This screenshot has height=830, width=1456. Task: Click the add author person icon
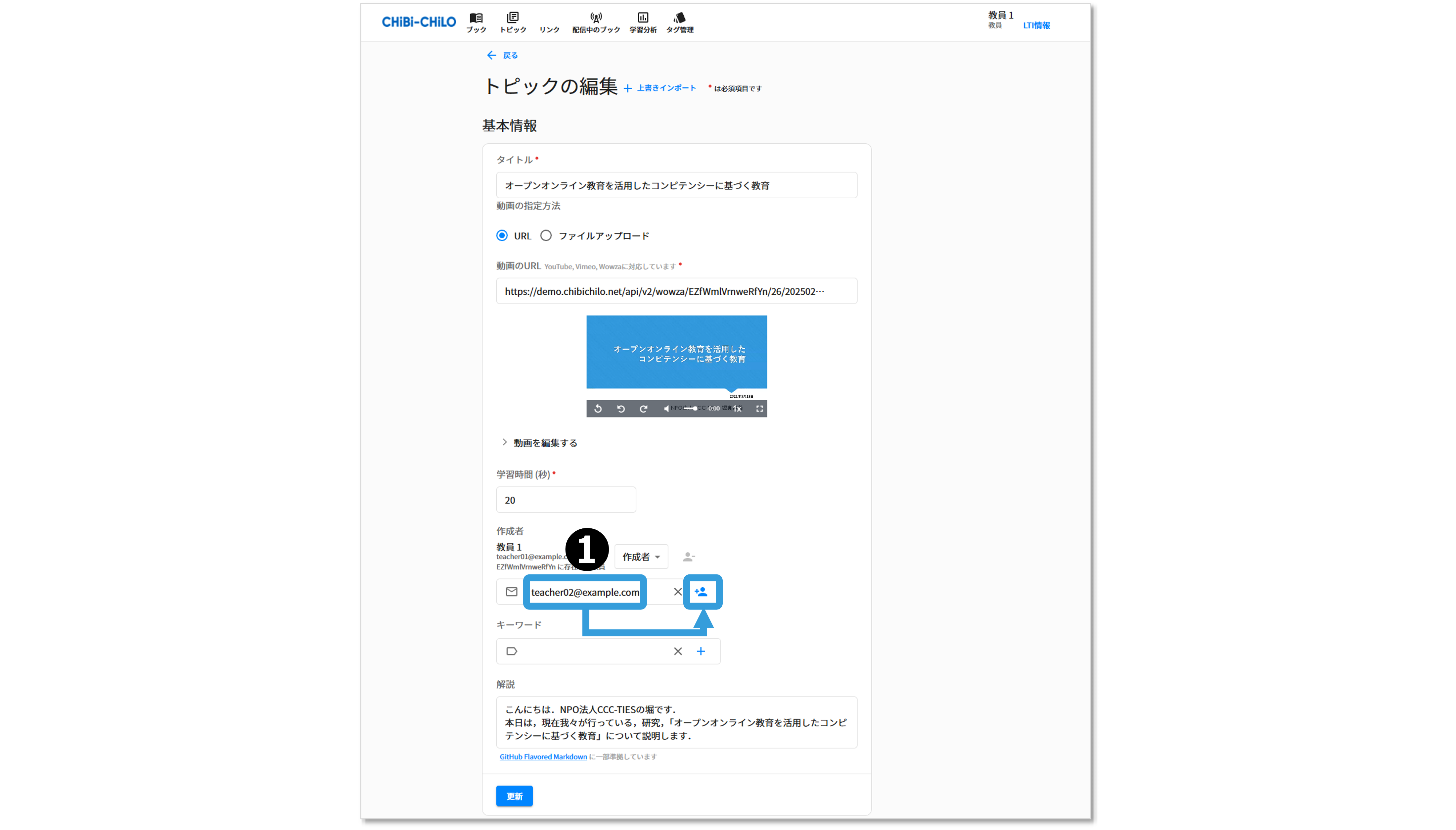click(x=701, y=592)
